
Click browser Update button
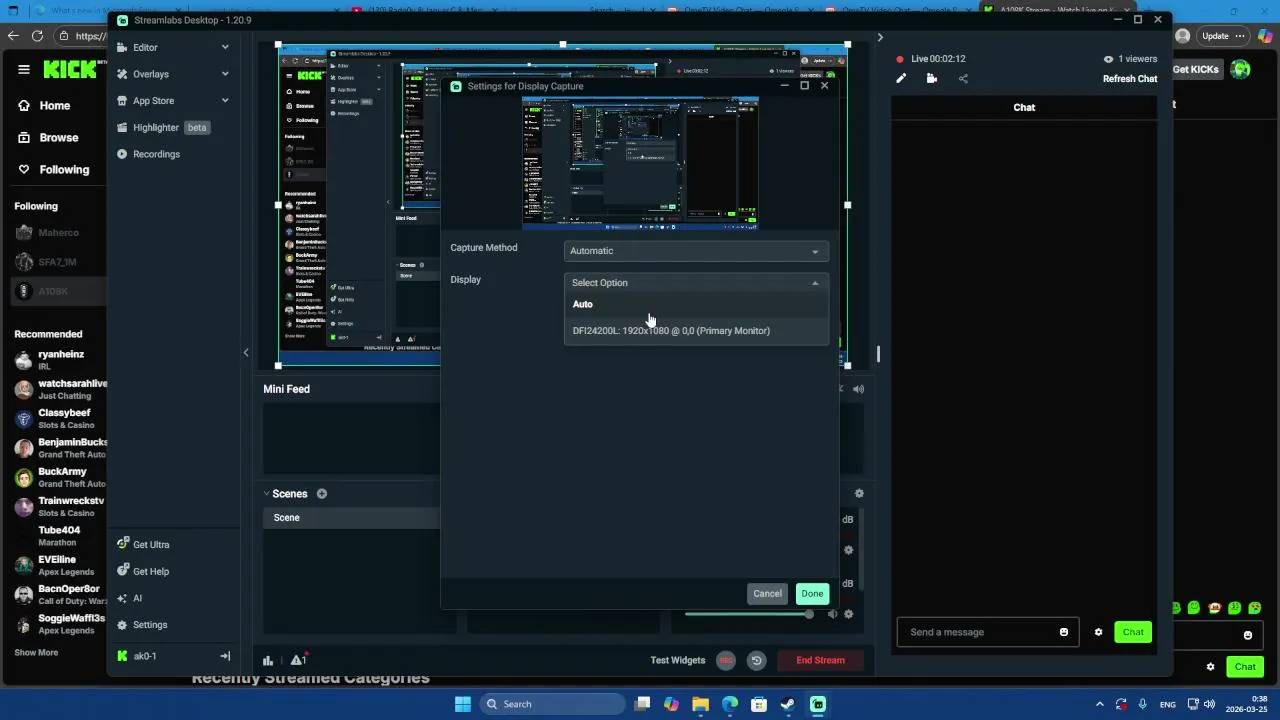click(1215, 36)
